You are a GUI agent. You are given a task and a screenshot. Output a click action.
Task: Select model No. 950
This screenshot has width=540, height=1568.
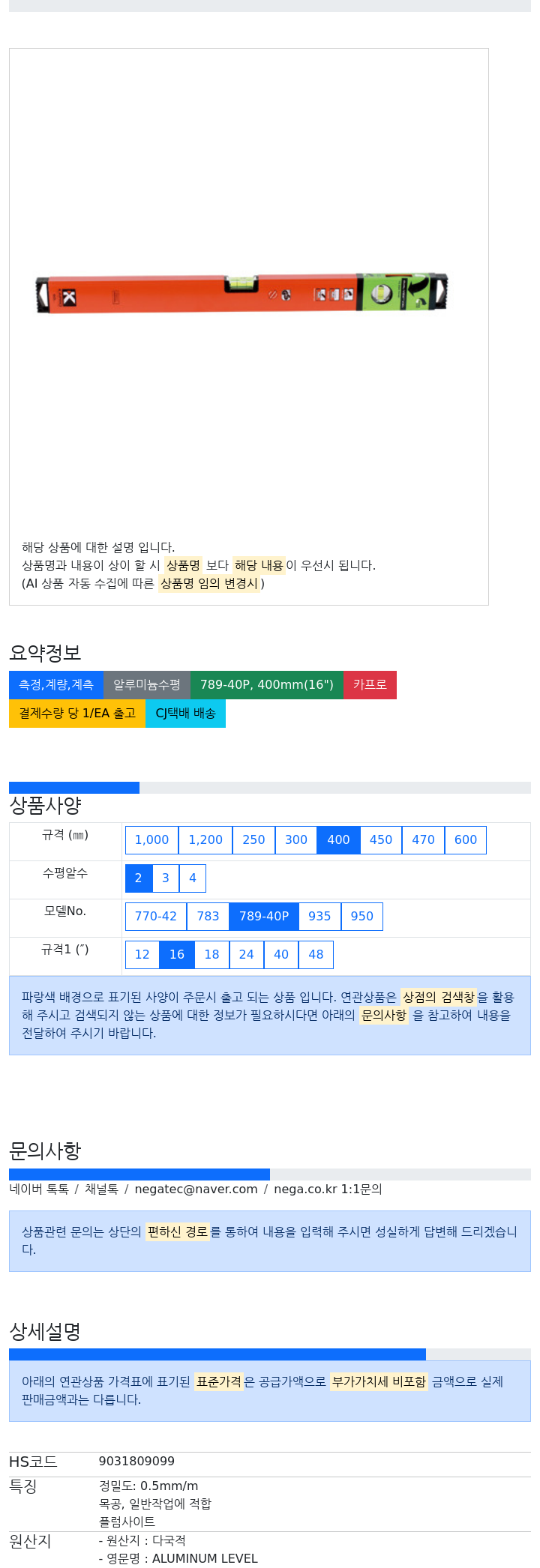(362, 916)
